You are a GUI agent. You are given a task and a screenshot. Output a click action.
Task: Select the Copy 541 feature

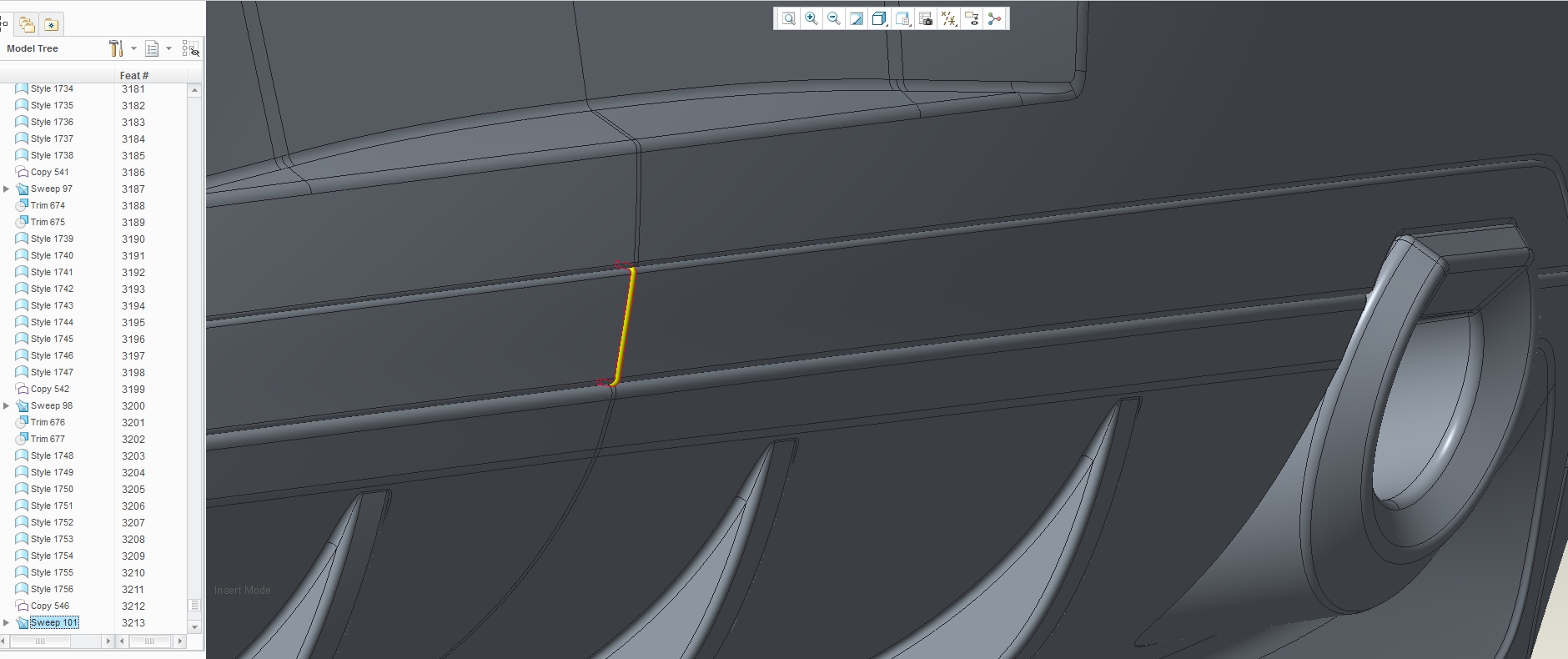[50, 172]
